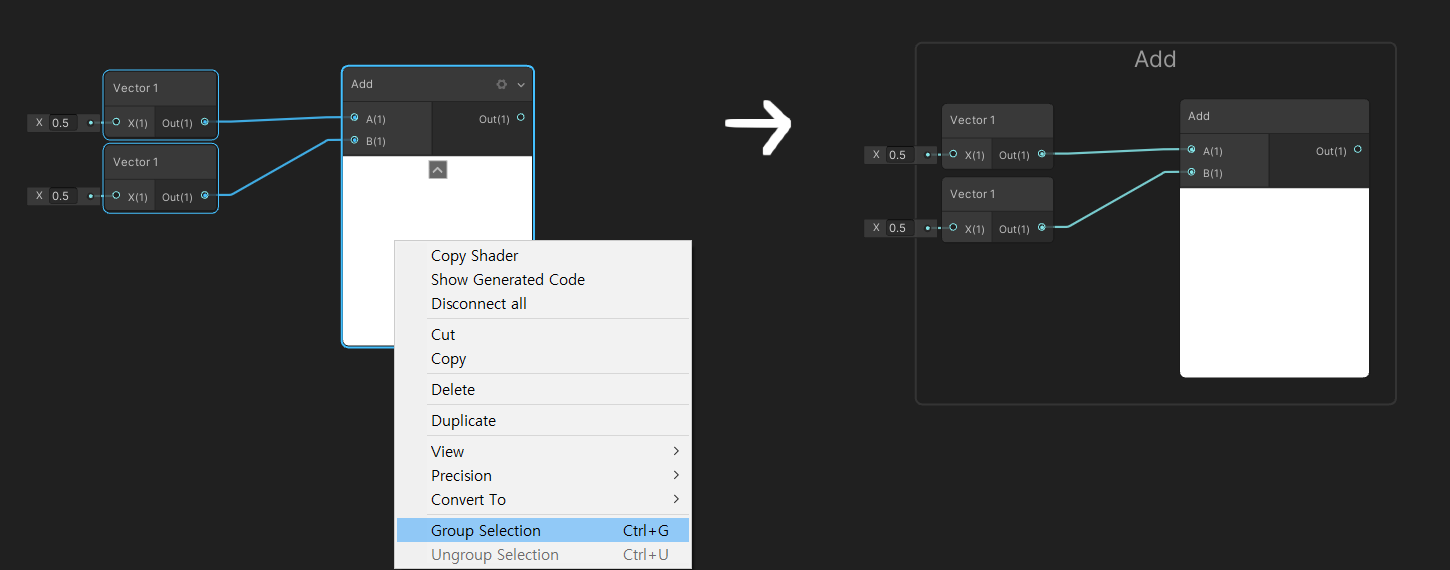Click Out(1) output port of the grouped Add node
Screen dimensions: 1450x570
click(x=1357, y=150)
